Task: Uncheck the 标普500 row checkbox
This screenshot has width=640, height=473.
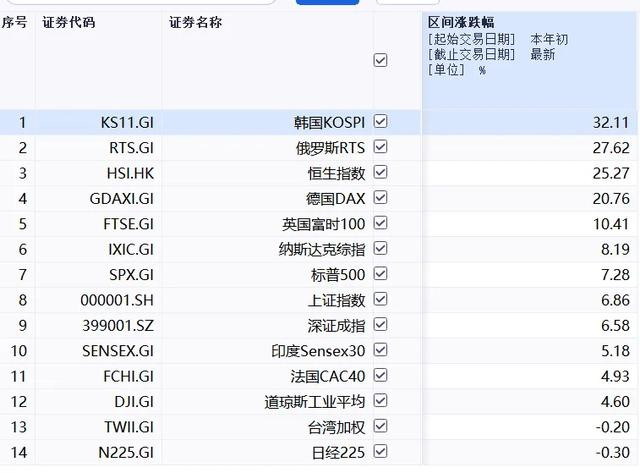Action: [x=380, y=274]
